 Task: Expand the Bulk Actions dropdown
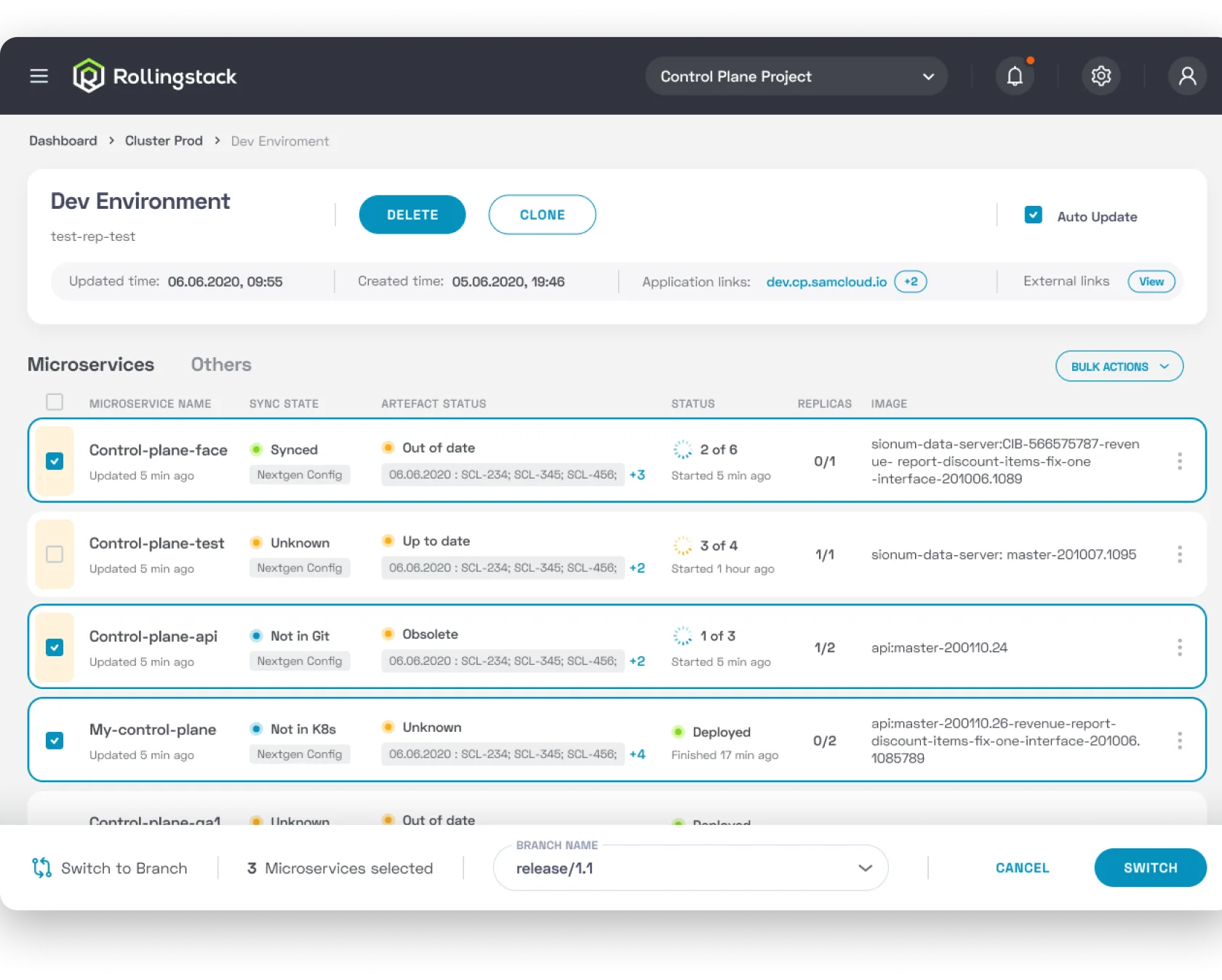[x=1119, y=366]
